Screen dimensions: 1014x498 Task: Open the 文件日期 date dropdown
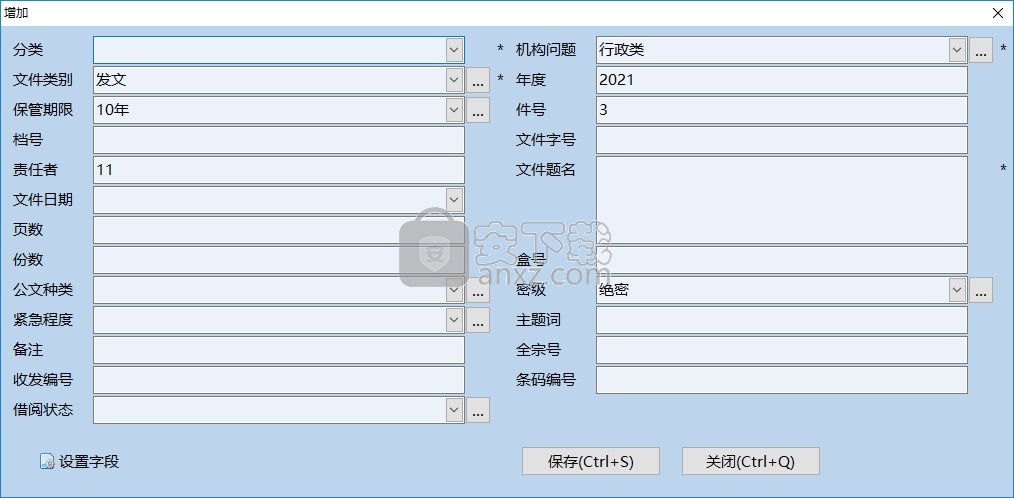coord(454,200)
